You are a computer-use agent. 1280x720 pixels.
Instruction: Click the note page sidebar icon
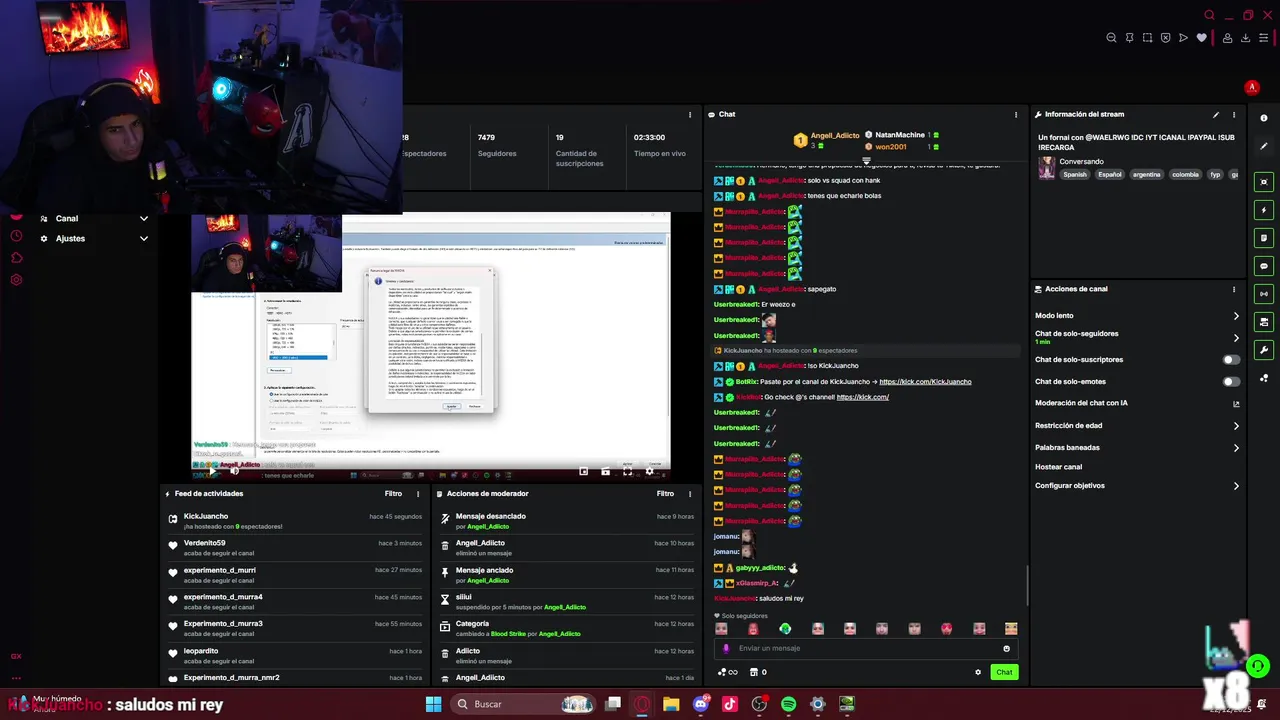tap(1264, 238)
